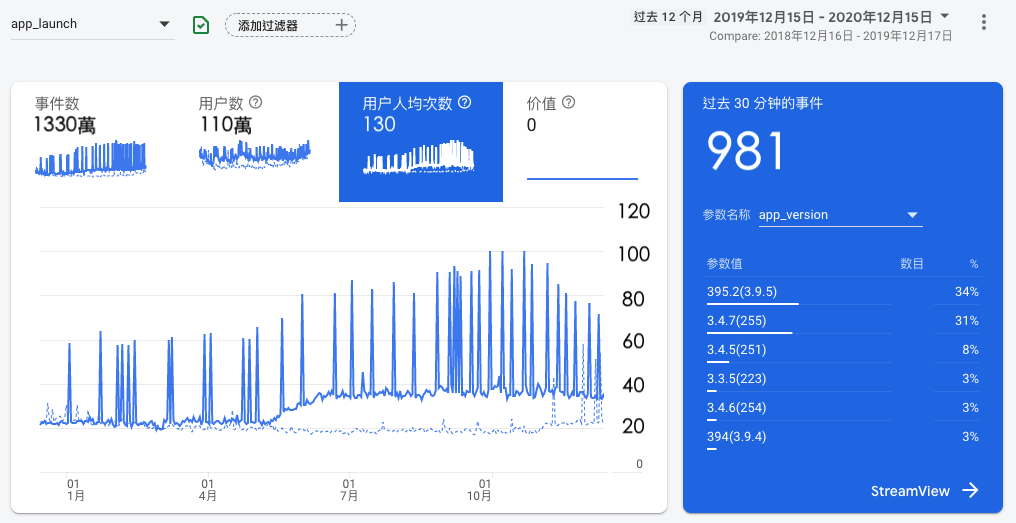Click help icon next to 用户人均次数

click(464, 102)
